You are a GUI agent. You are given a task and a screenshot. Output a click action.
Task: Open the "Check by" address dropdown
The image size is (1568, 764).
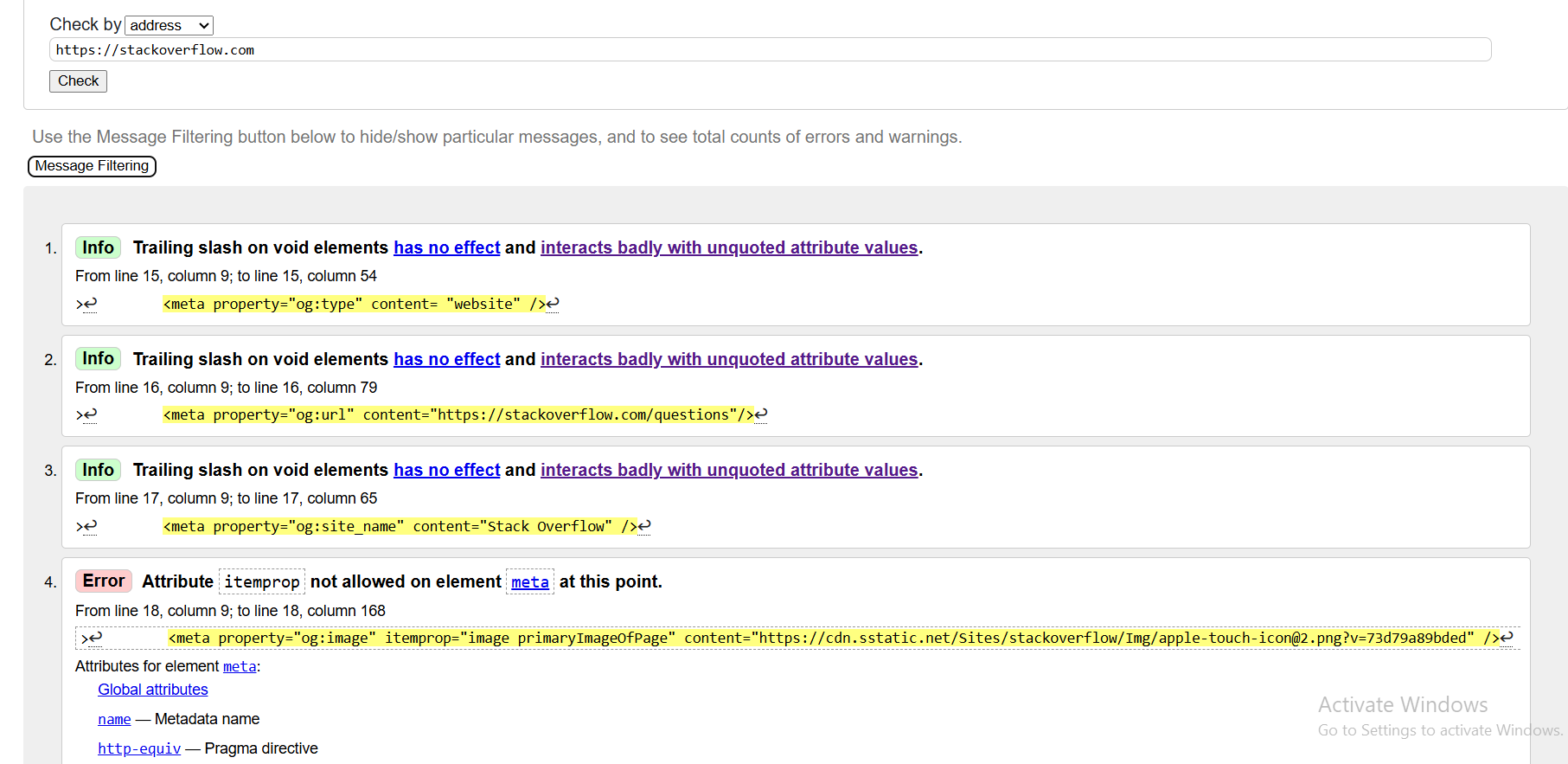click(169, 25)
